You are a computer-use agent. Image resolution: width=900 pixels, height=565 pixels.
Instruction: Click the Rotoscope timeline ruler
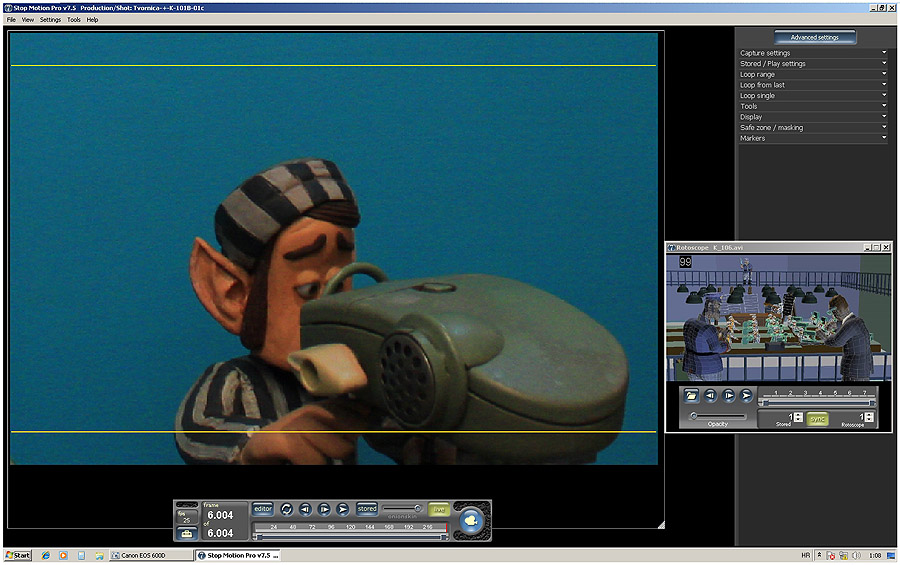pyautogui.click(x=817, y=393)
